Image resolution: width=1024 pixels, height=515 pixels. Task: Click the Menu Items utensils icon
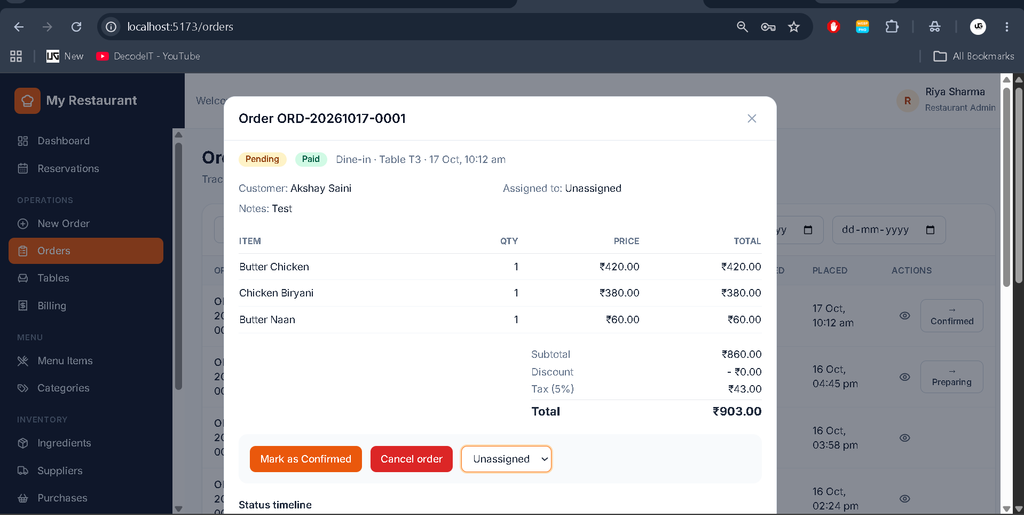tap(23, 360)
